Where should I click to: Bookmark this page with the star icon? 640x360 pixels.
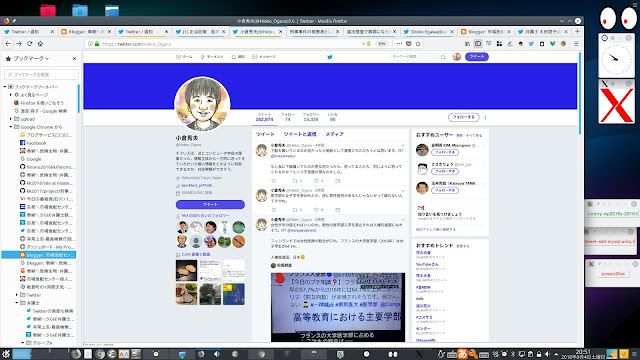[x=418, y=44]
